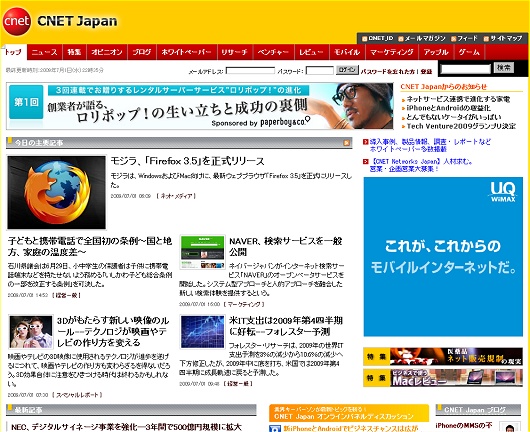Open CNET Networks Japan 人材求む link
Image resolution: width=530 pixels, height=432 pixels.
pyautogui.click(x=421, y=165)
